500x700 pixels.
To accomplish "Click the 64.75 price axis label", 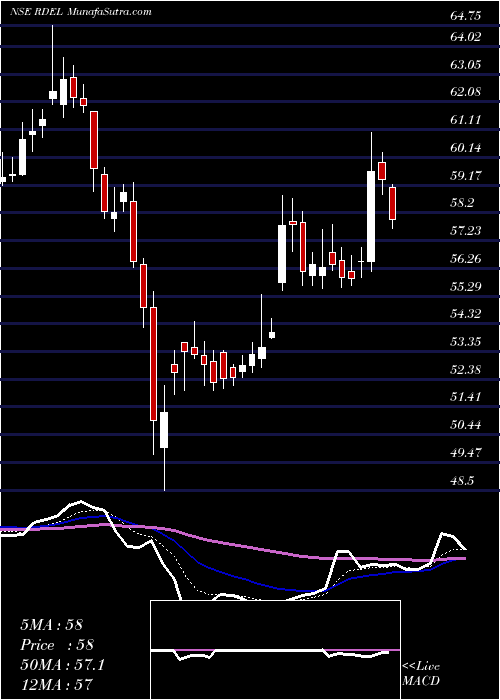I will [466, 16].
